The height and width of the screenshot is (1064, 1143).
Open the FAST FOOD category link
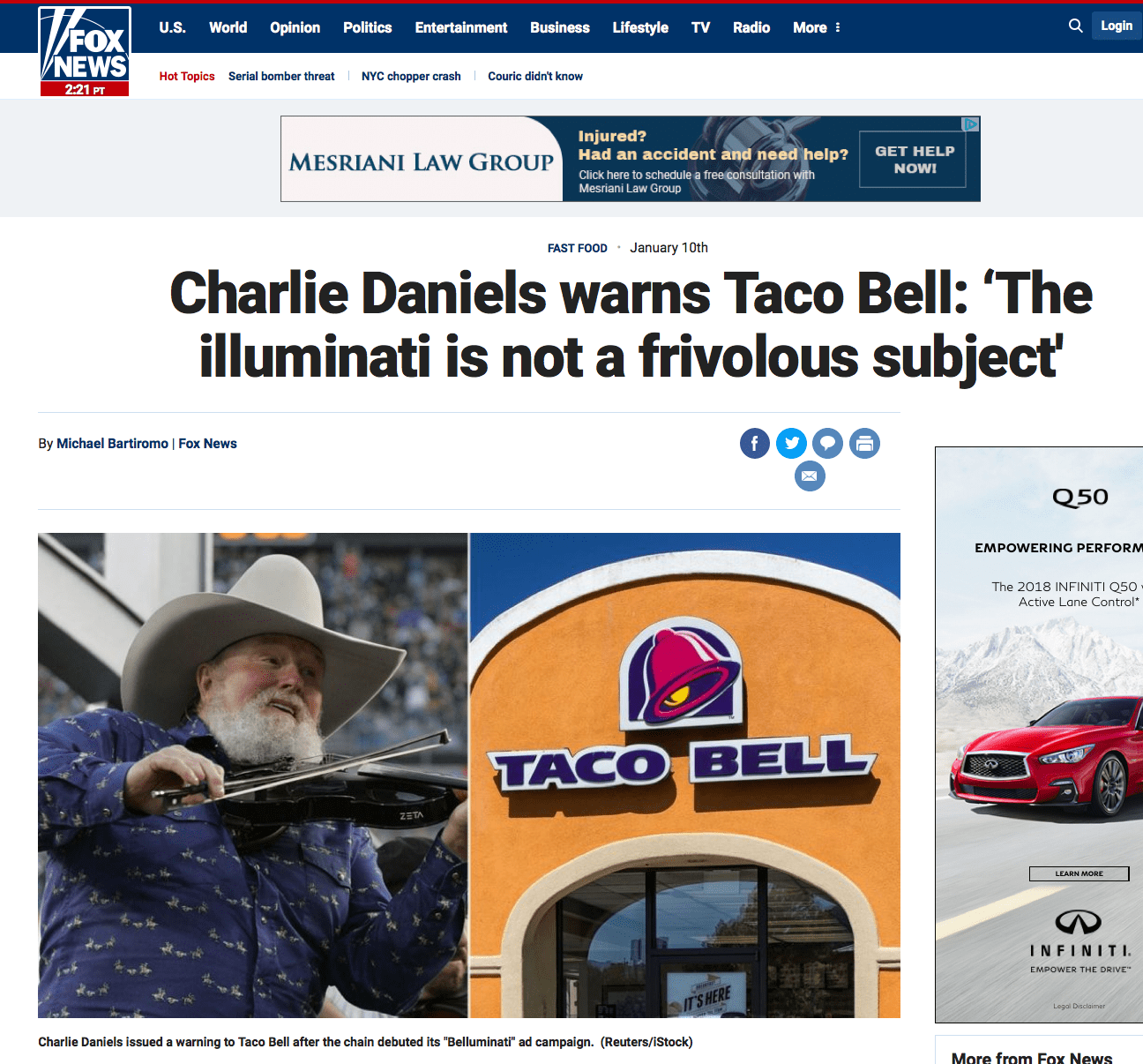click(x=578, y=248)
